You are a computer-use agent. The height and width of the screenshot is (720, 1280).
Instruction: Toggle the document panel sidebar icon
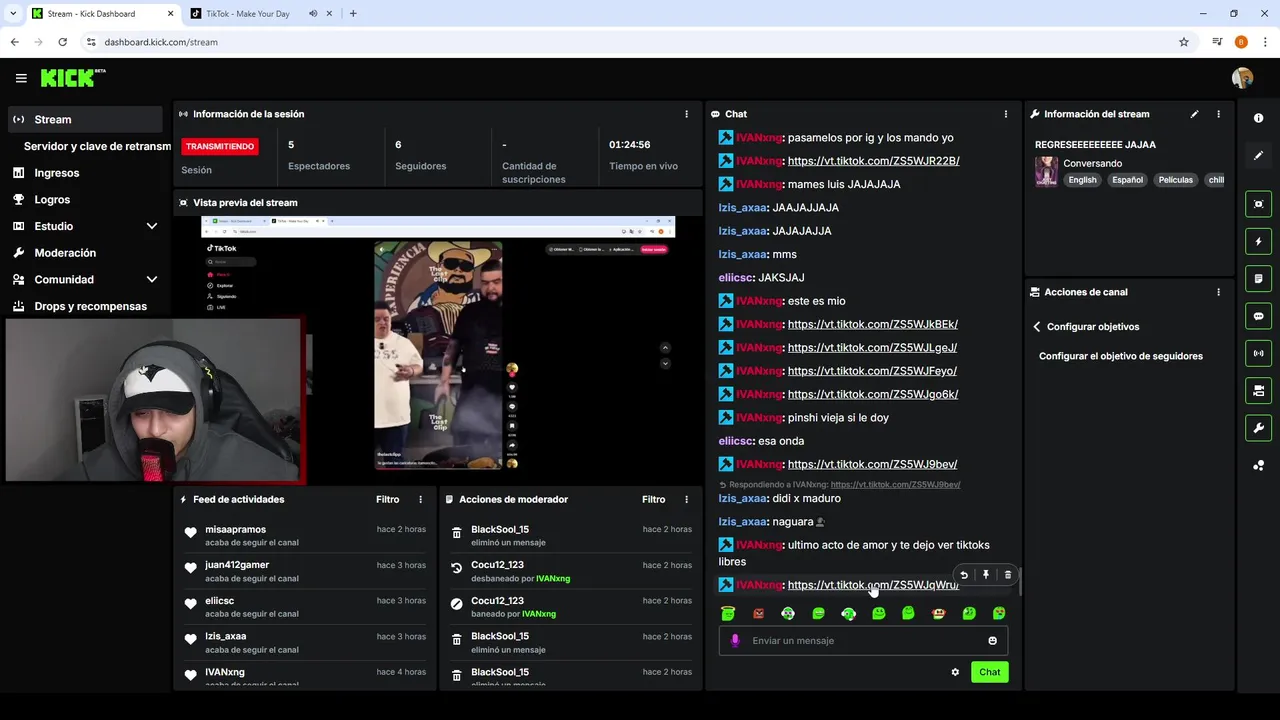point(1258,278)
